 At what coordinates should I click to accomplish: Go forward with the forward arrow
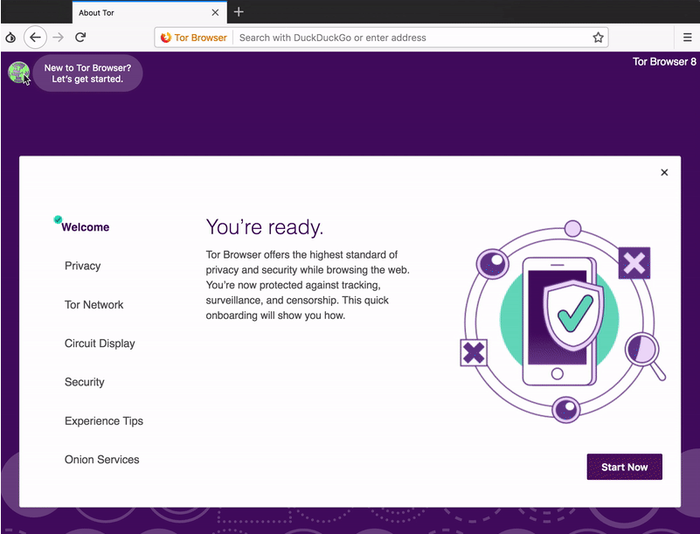58,38
